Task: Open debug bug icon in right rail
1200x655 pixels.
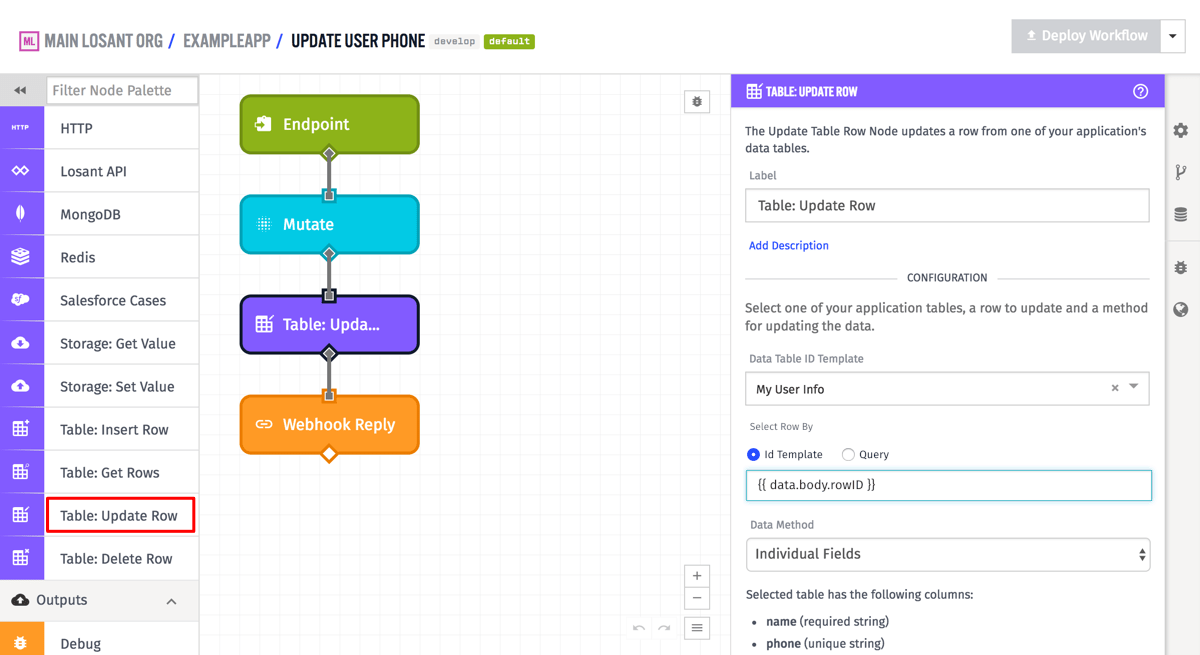Action: click(x=1181, y=268)
